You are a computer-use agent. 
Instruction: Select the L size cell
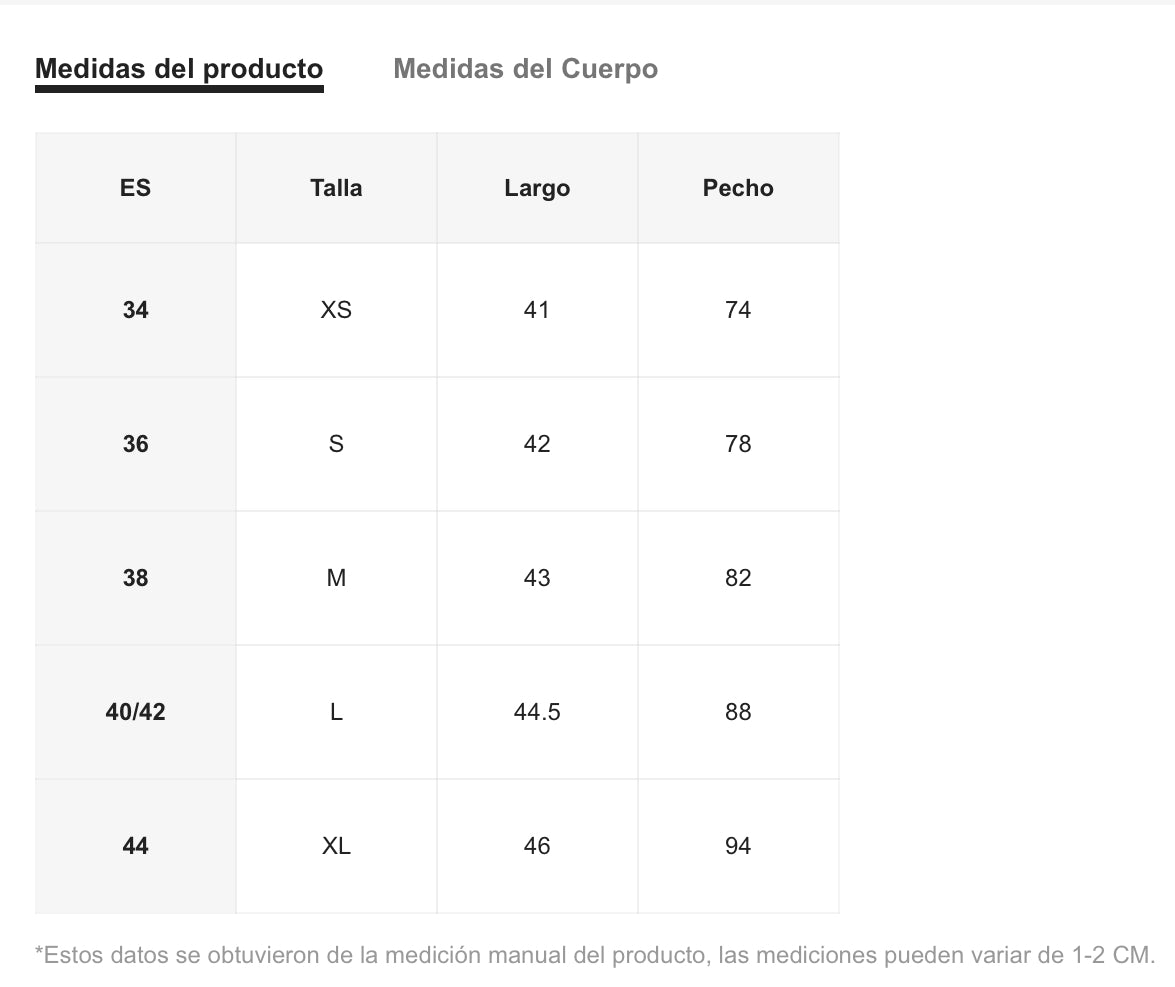(x=336, y=712)
